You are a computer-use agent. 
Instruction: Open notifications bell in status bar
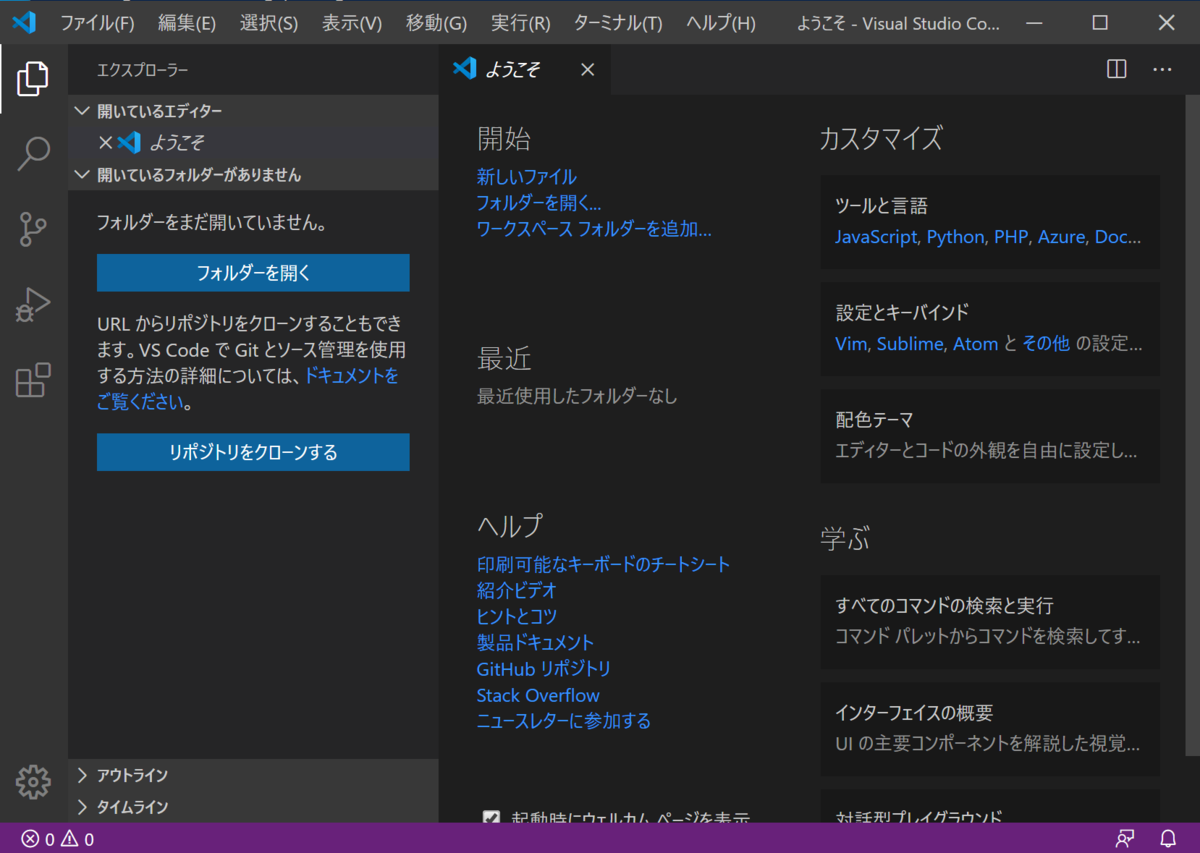1168,839
